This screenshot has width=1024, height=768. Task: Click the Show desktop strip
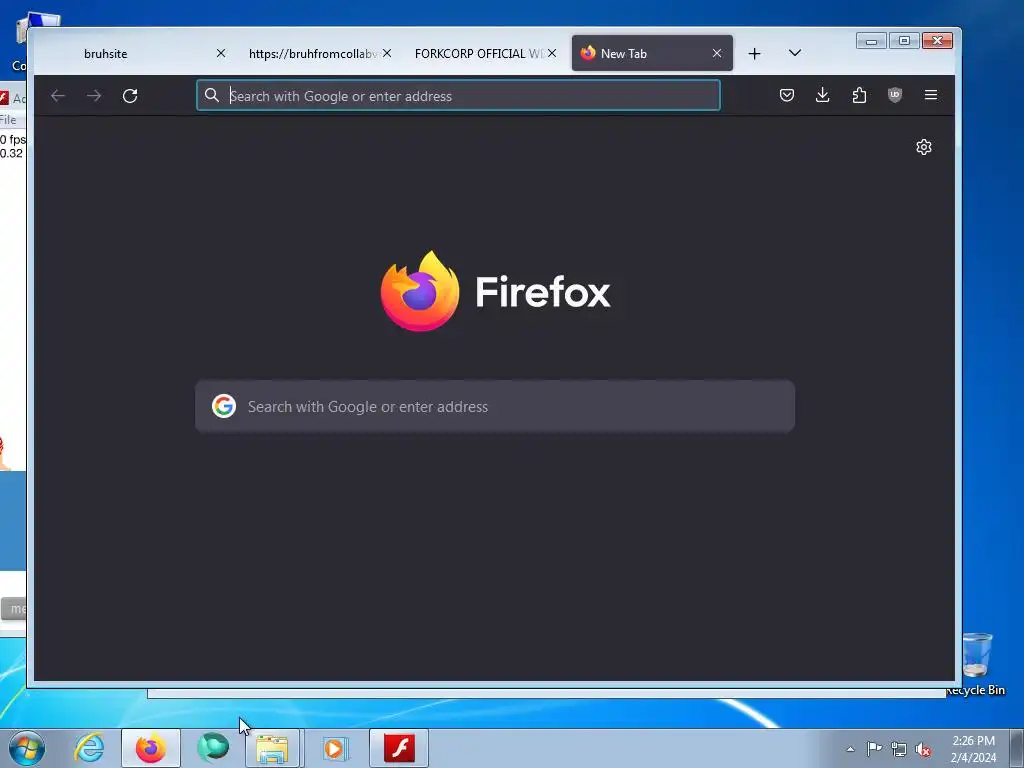[1017, 748]
